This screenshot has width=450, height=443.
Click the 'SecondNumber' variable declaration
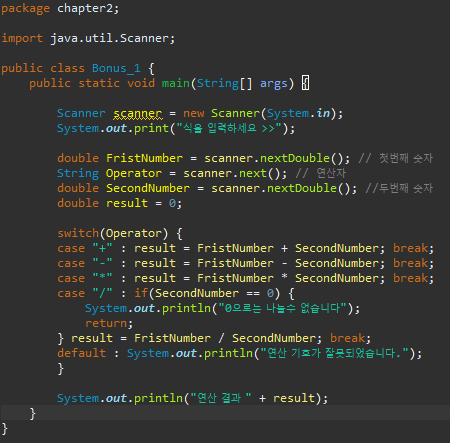pos(148,188)
